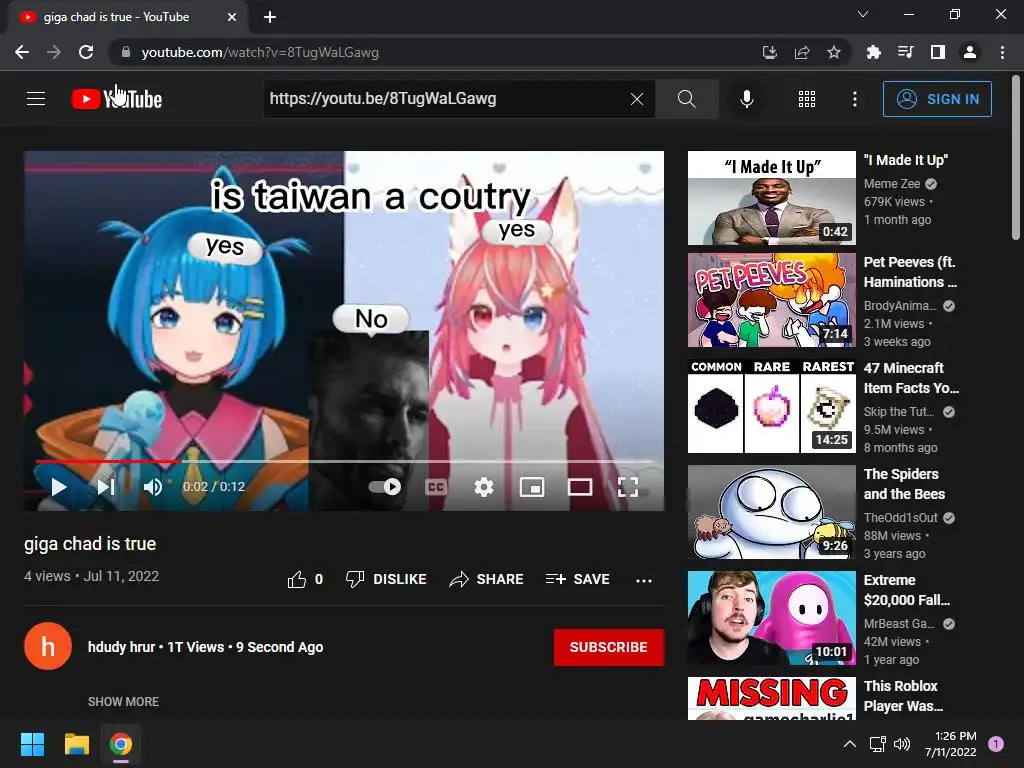The height and width of the screenshot is (768, 1024).
Task: Close the giga chad is true tab
Action: tap(232, 17)
